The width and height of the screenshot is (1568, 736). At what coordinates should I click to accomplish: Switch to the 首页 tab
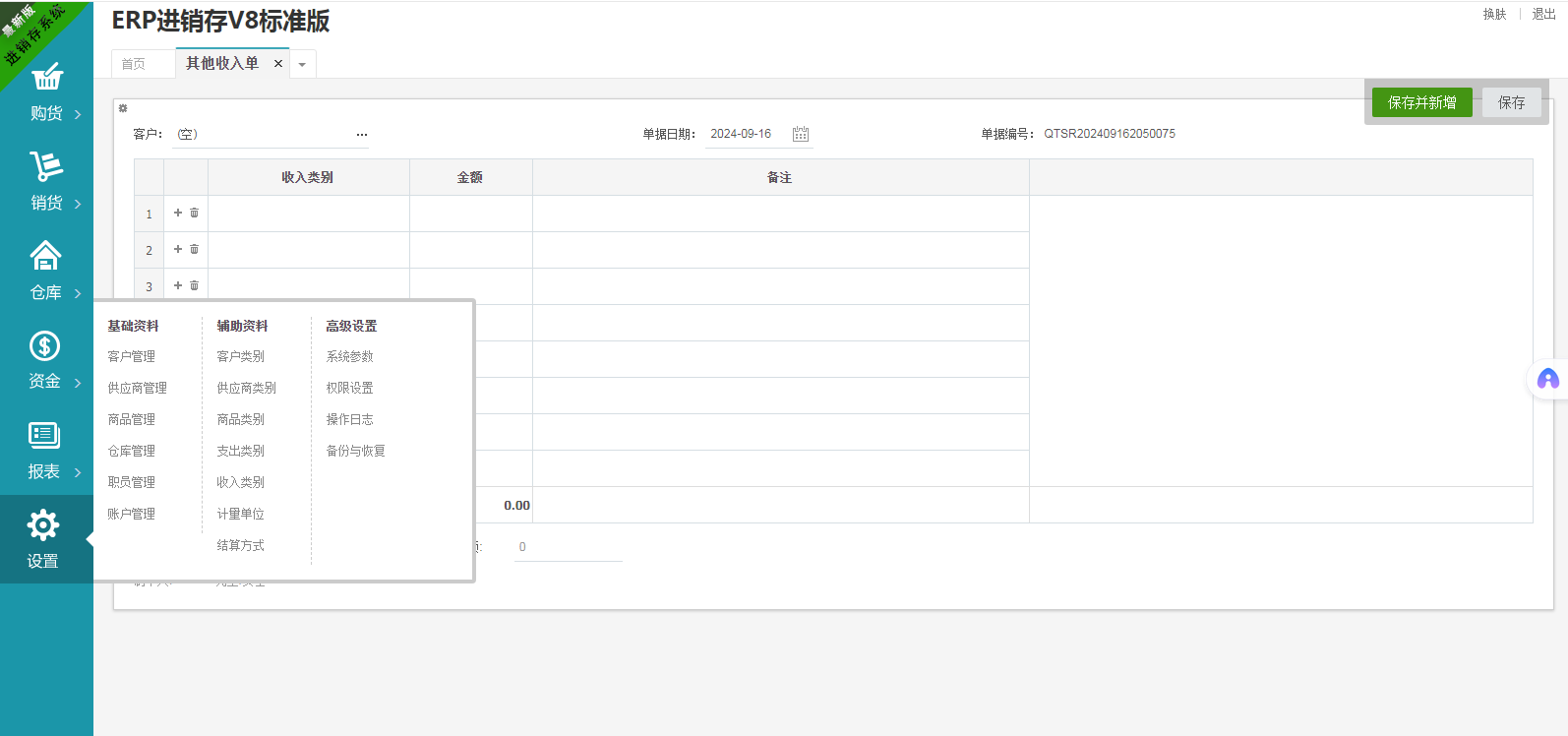point(134,64)
